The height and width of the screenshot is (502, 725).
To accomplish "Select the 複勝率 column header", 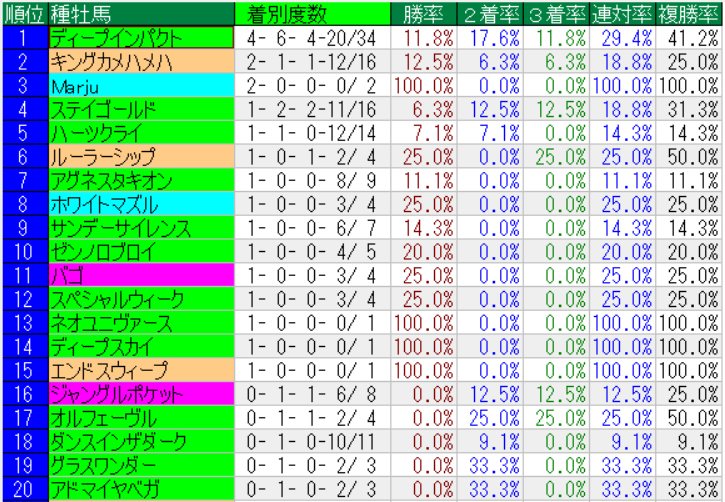I will (690, 14).
